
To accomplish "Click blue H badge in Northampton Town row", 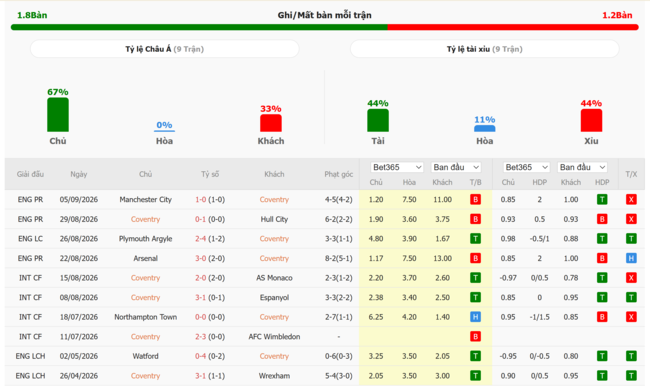I will (475, 317).
